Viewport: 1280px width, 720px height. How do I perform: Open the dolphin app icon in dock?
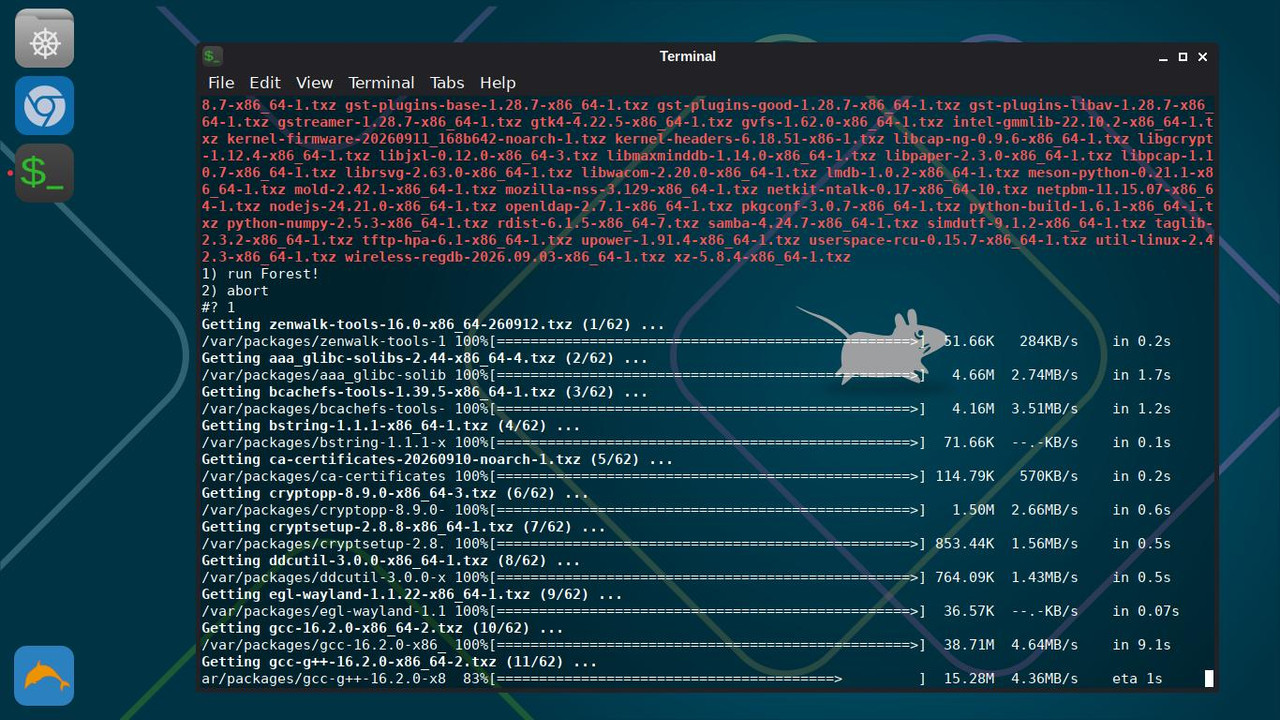44,675
